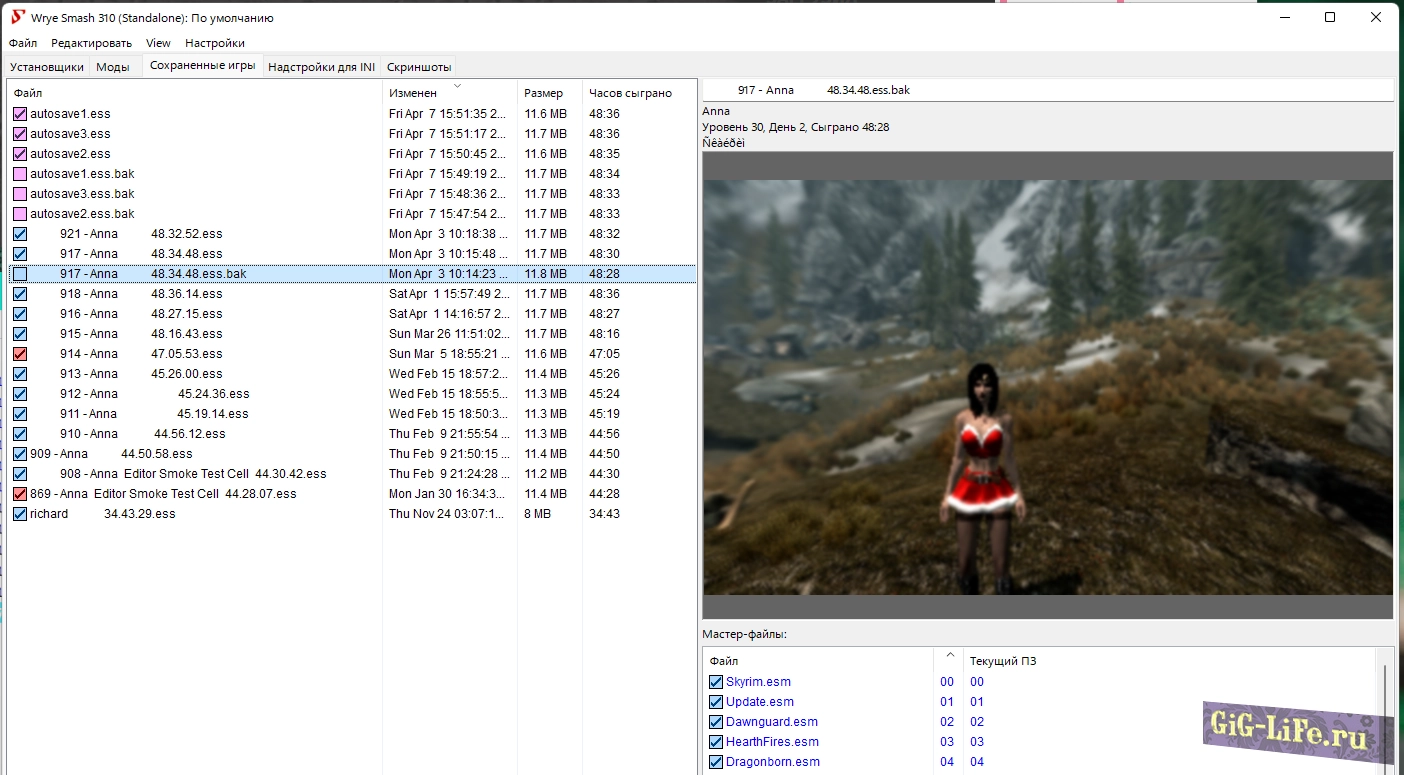The image size is (1404, 775).
Task: Open the Скриншоты tab
Action: (419, 67)
